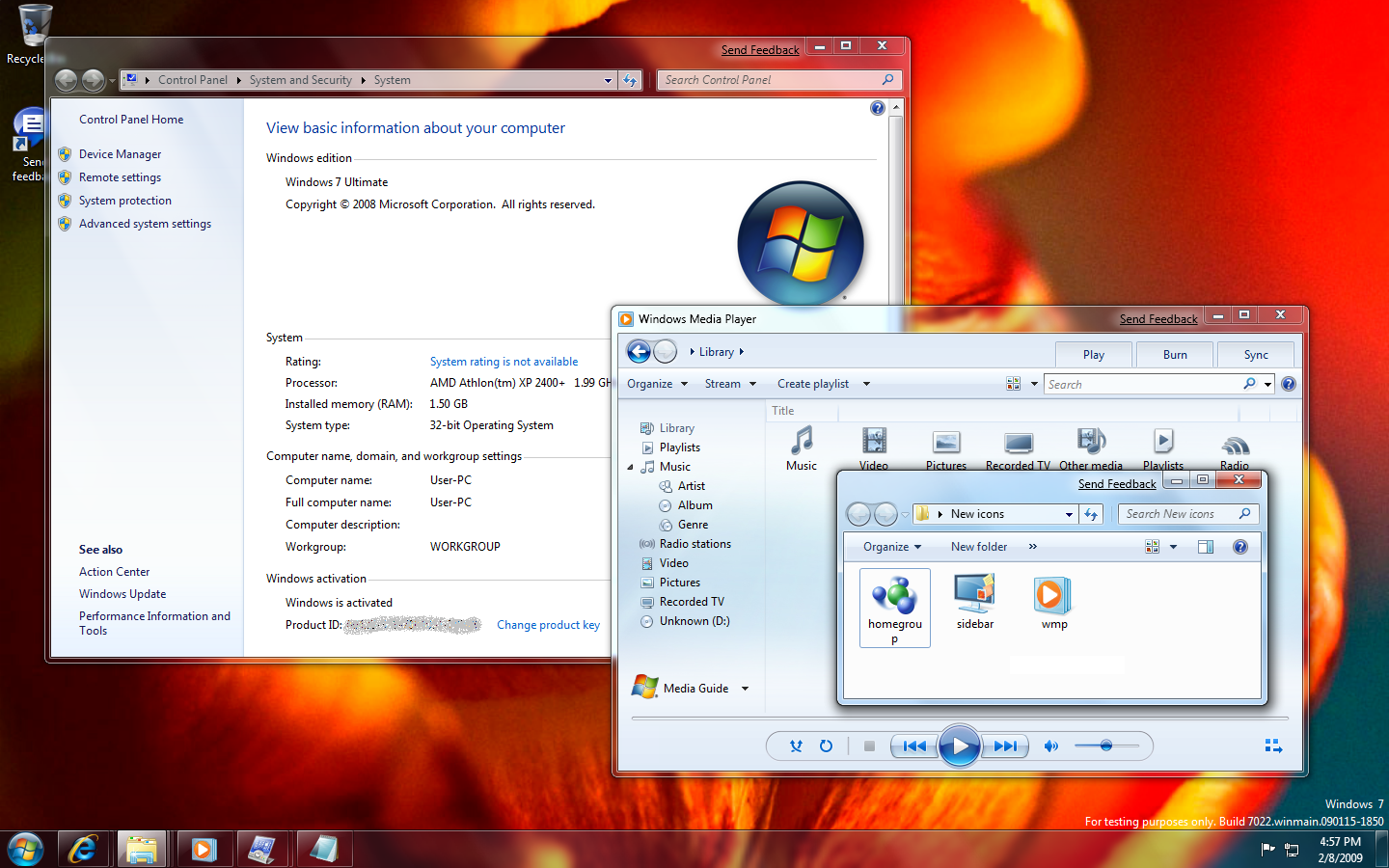1389x868 pixels.
Task: Open Media Player search options dropdown arrow
Action: coord(1267,385)
